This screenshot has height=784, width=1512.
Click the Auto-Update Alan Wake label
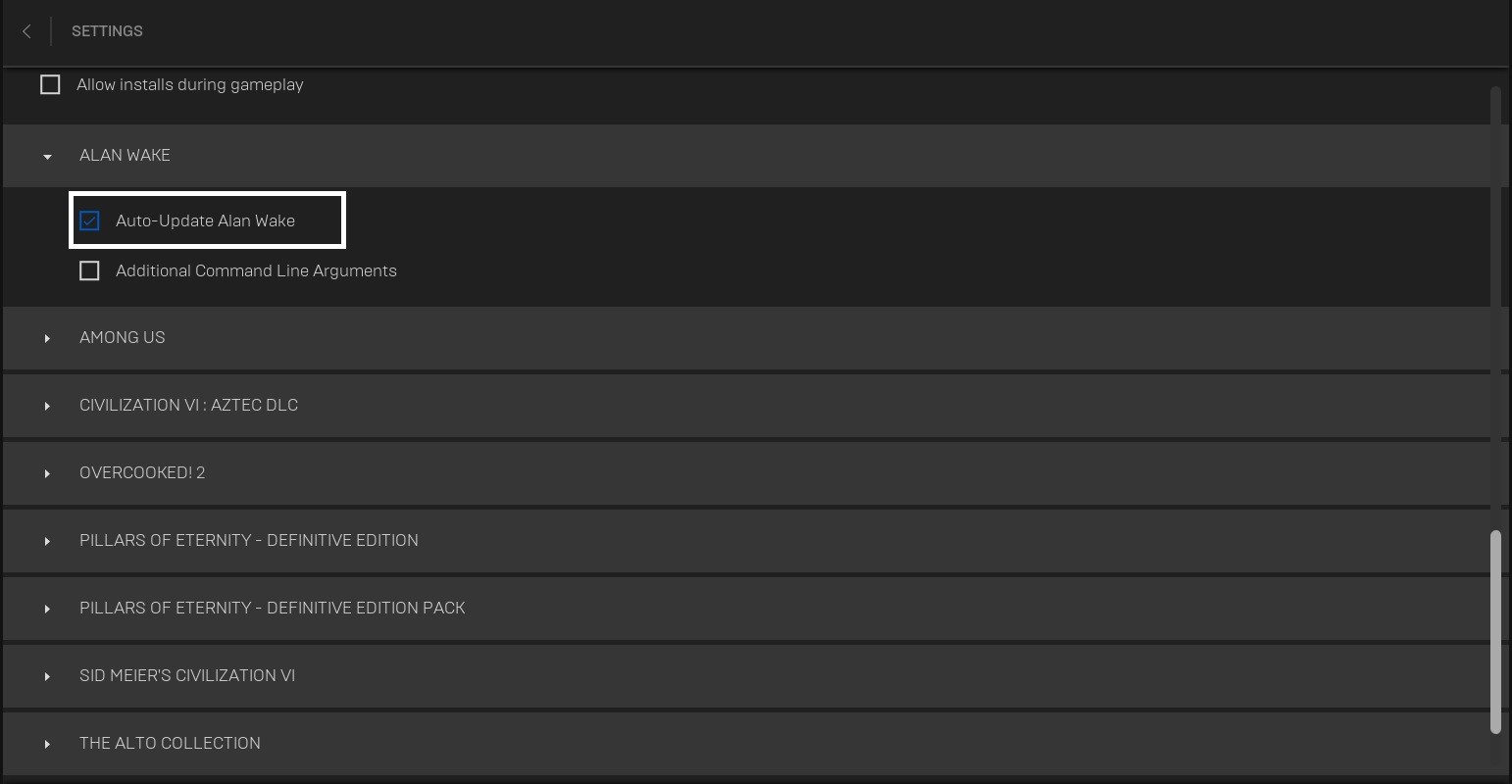(205, 220)
